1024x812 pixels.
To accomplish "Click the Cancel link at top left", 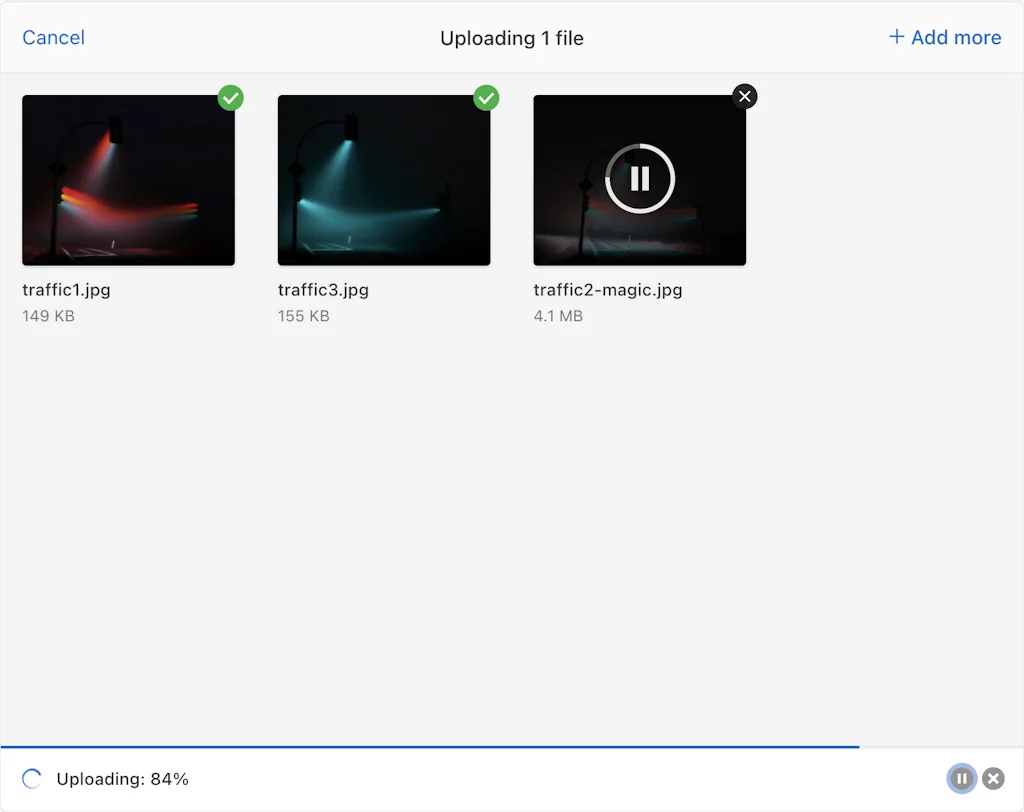I will 53,37.
